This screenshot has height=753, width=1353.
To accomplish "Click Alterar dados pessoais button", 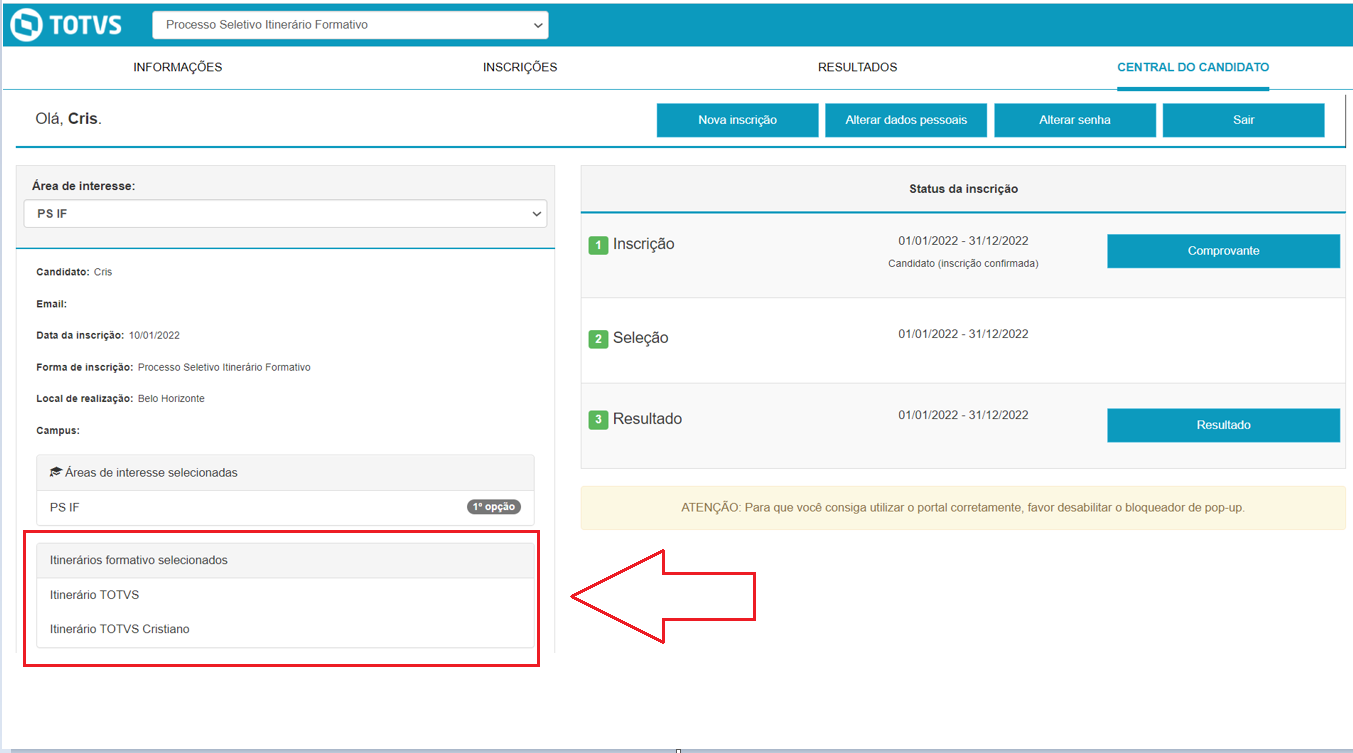I will pyautogui.click(x=906, y=120).
